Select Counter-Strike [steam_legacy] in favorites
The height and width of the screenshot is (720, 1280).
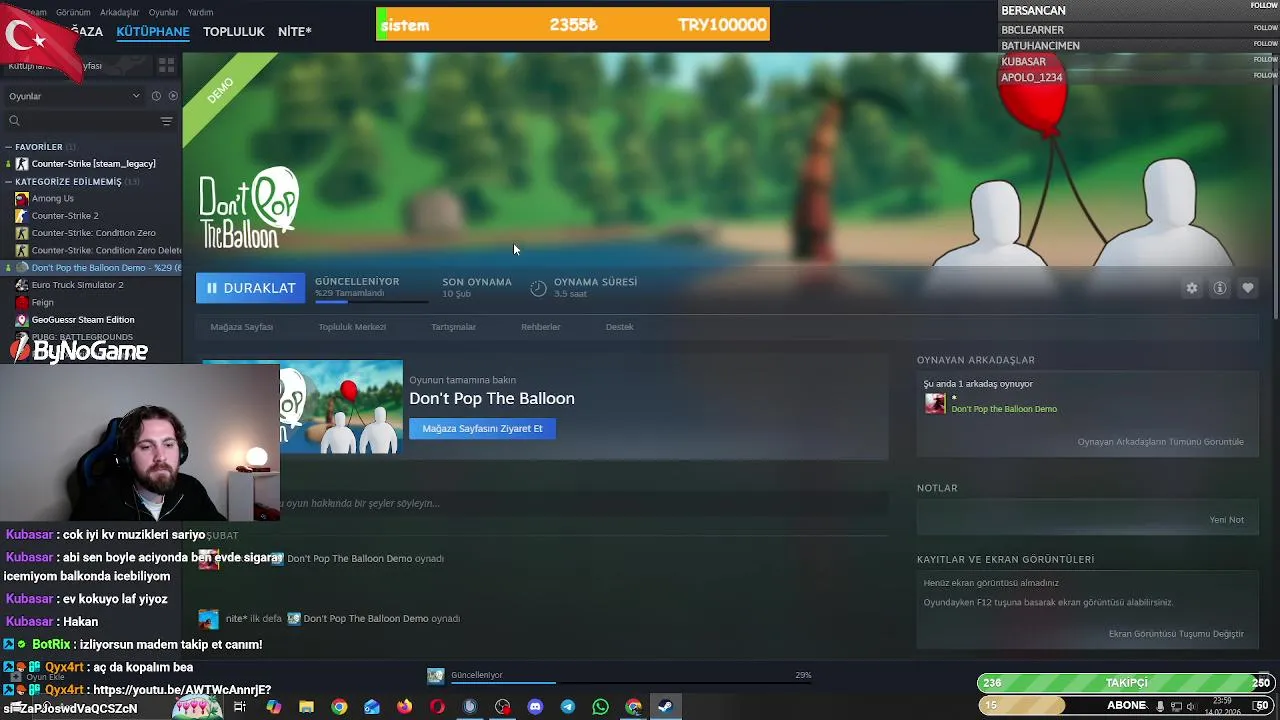(93, 164)
